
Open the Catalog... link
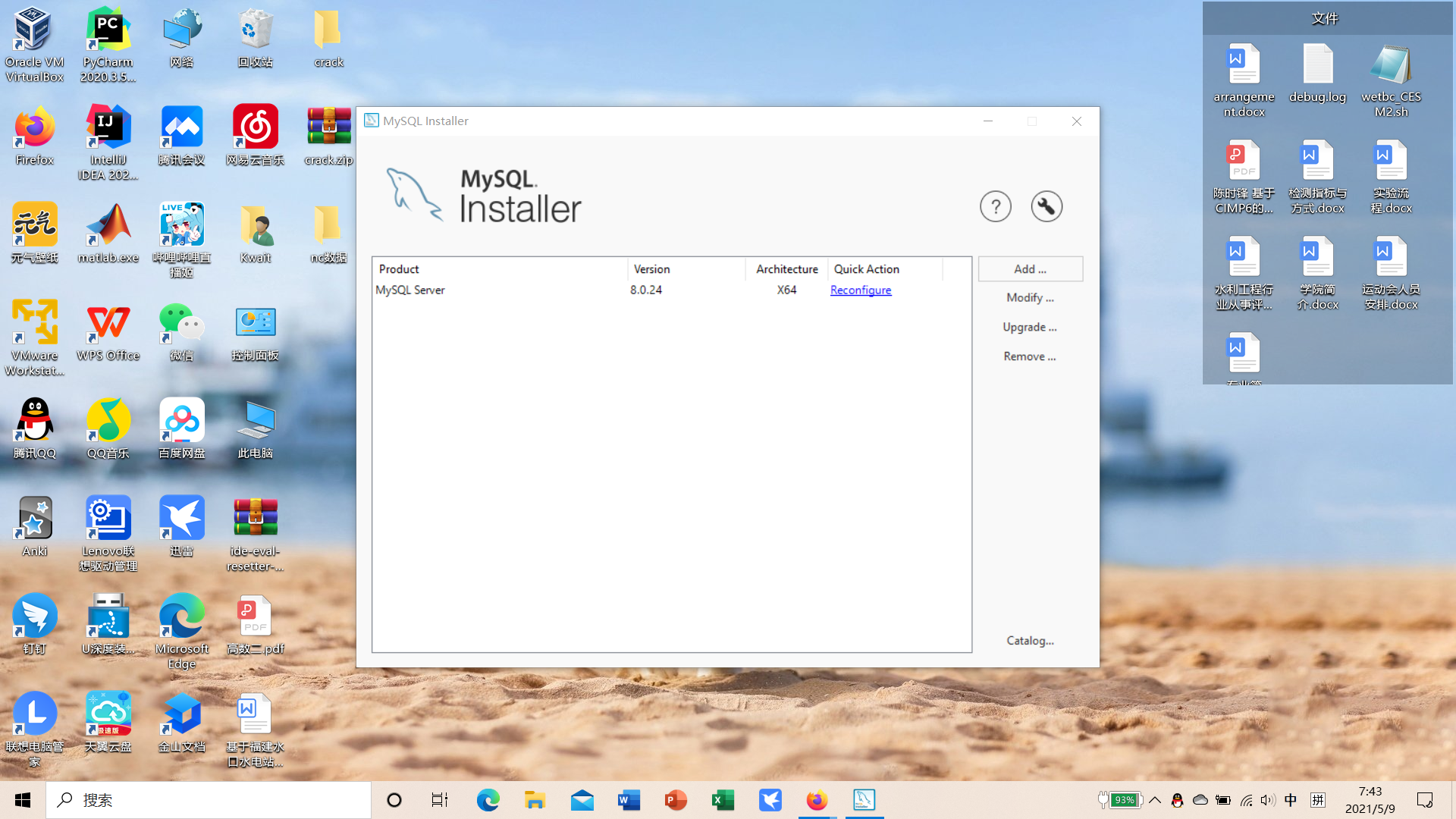pyautogui.click(x=1030, y=641)
